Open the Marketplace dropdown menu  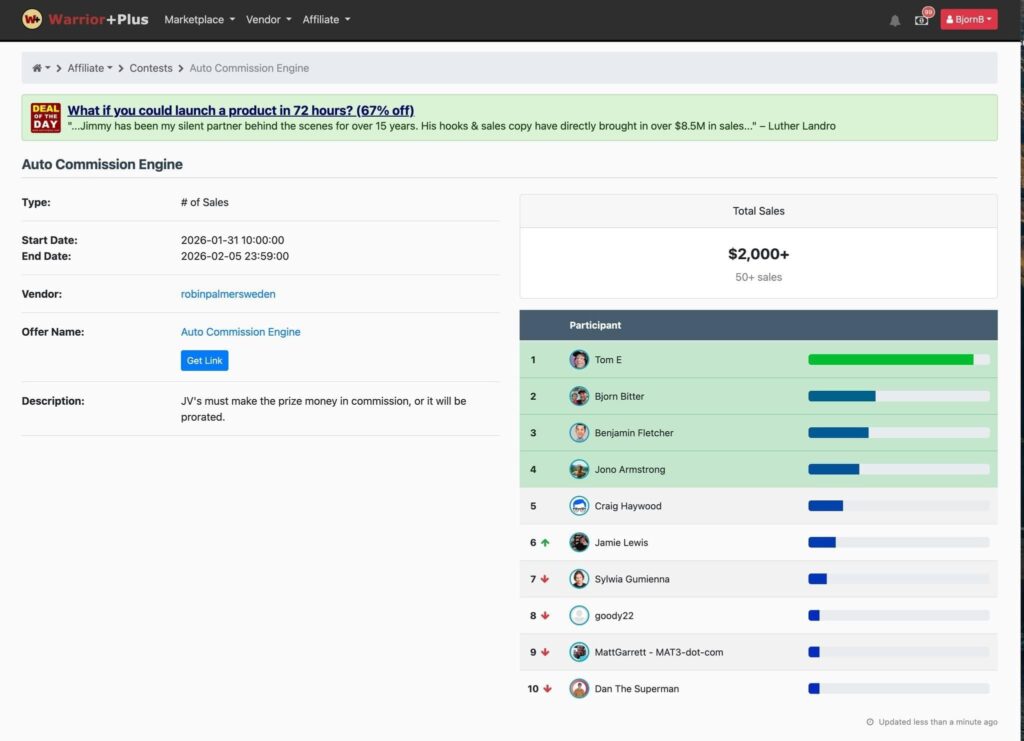(199, 19)
